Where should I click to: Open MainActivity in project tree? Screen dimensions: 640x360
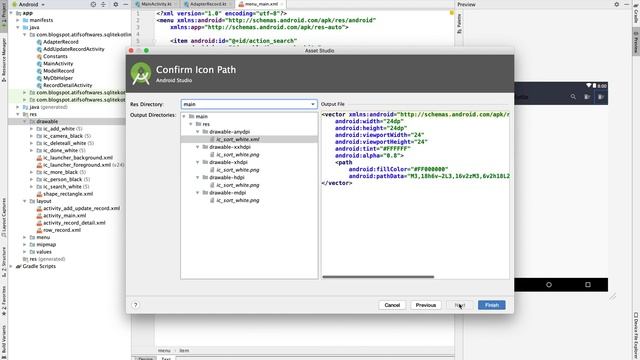(x=58, y=64)
